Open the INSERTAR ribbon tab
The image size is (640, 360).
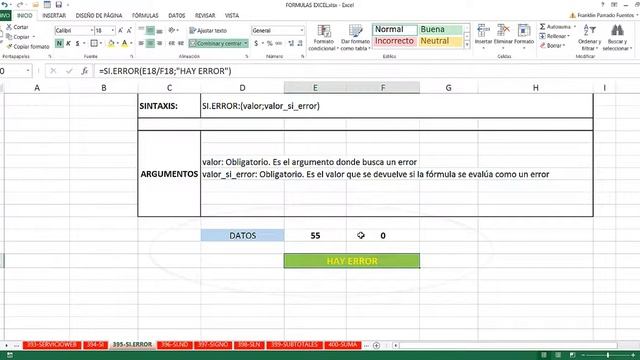click(54, 16)
